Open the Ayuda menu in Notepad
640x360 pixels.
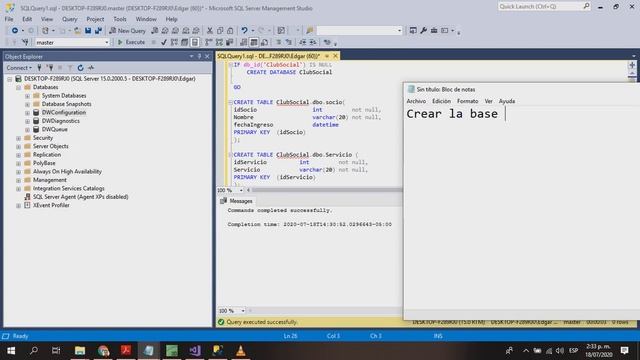tap(507, 101)
